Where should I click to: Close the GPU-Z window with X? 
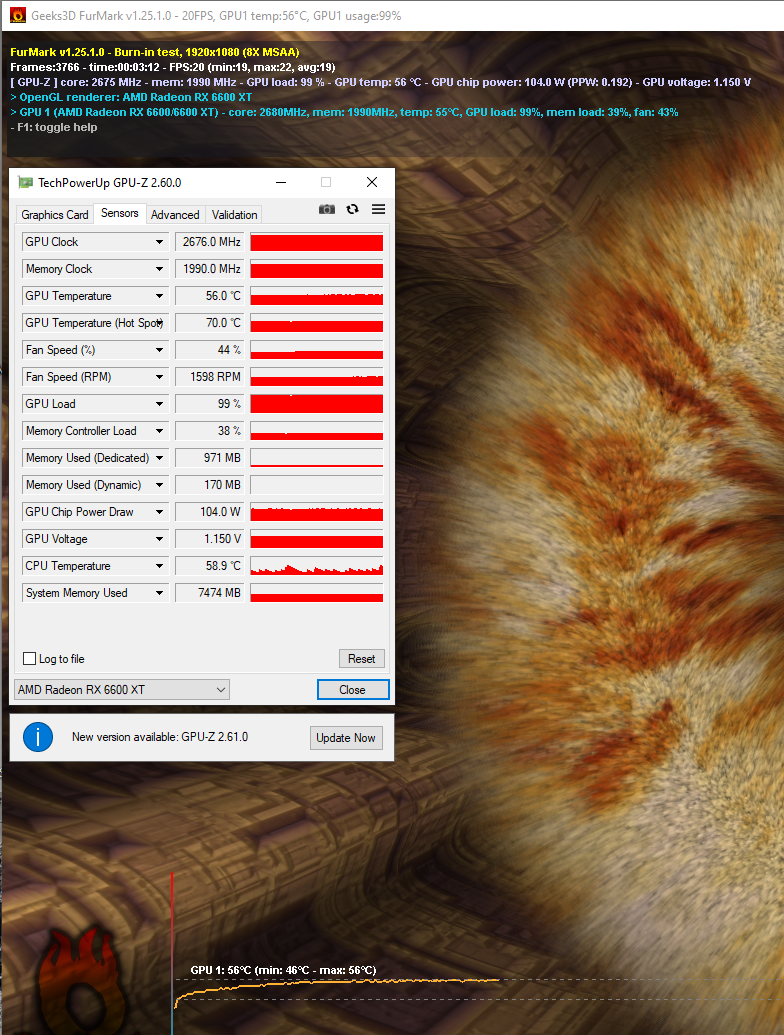(x=372, y=182)
